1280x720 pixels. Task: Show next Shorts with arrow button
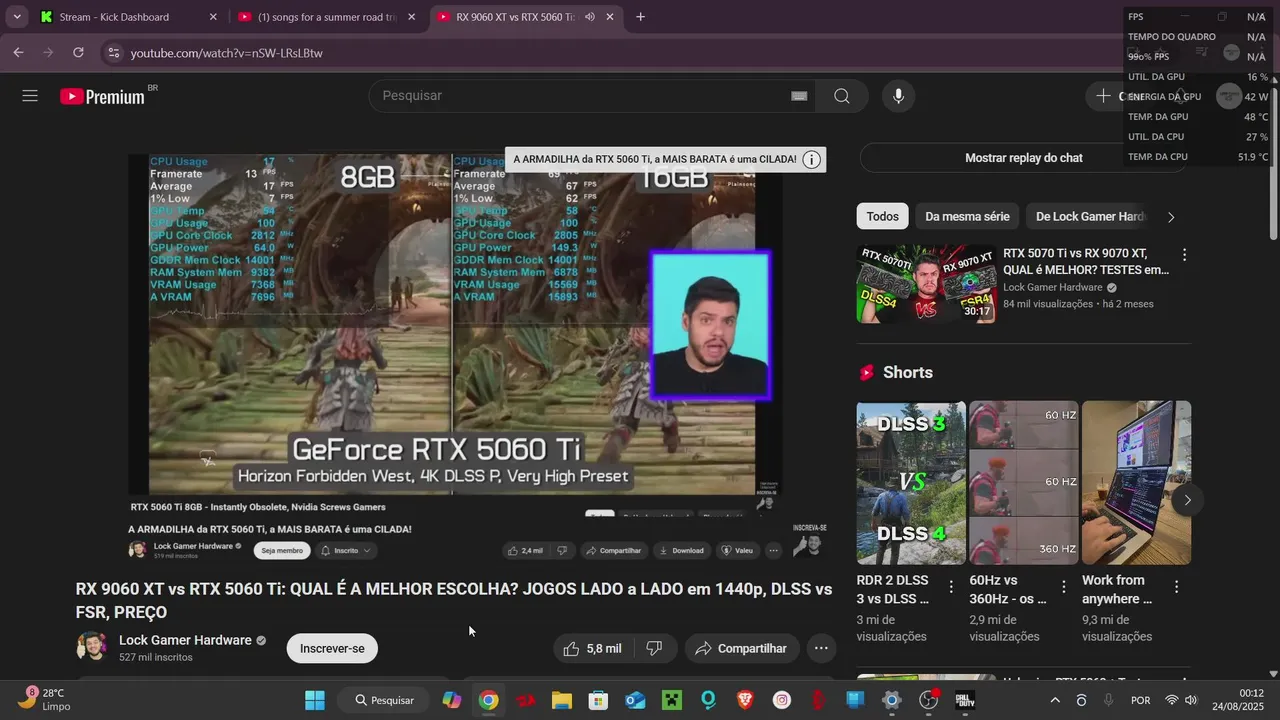pyautogui.click(x=1187, y=500)
